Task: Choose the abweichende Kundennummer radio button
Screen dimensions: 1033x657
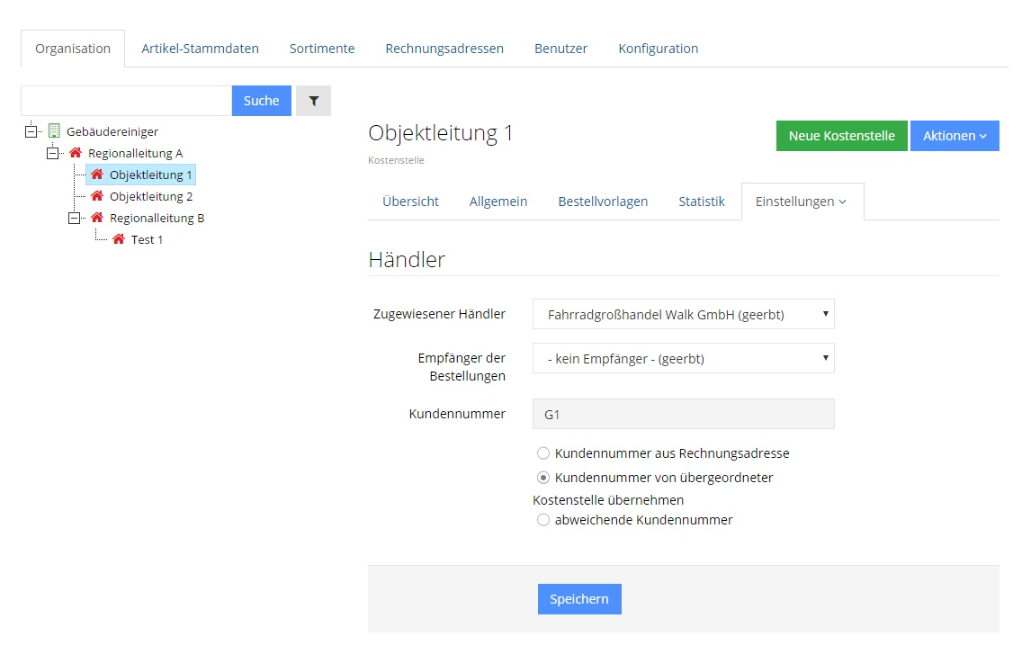Action: pyautogui.click(x=543, y=519)
